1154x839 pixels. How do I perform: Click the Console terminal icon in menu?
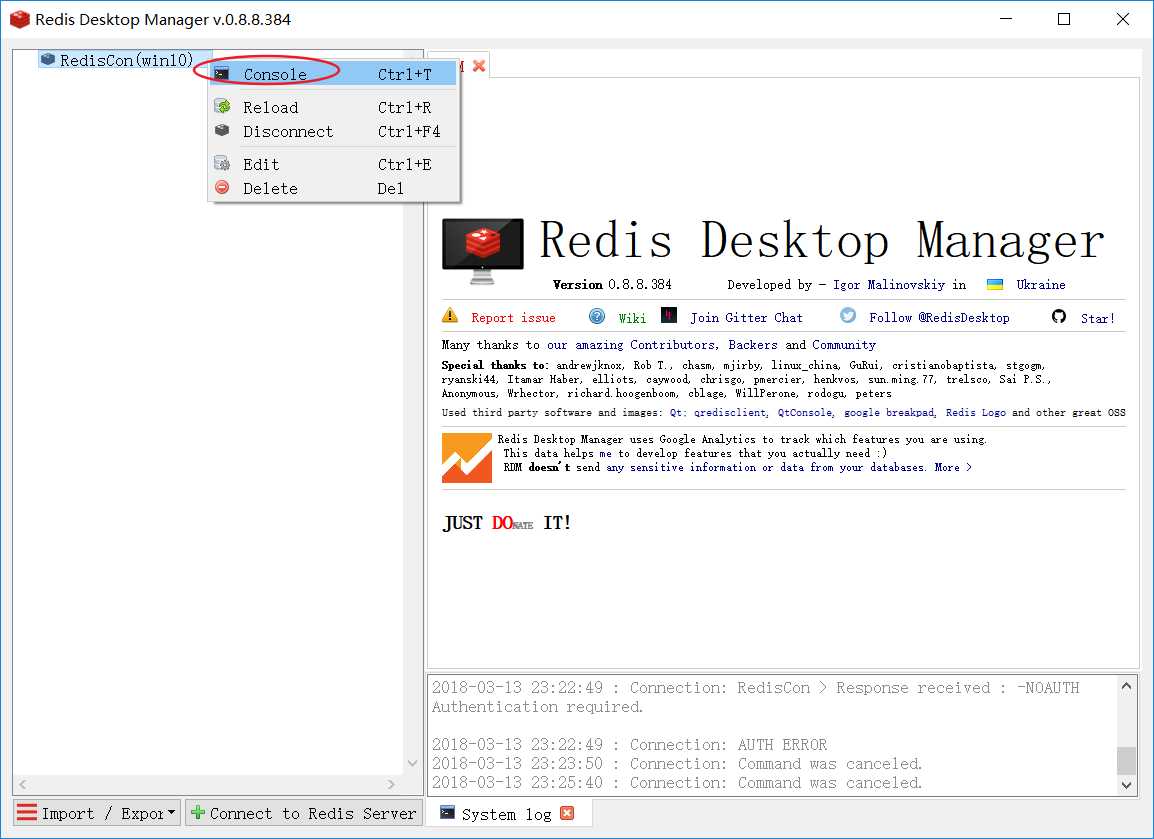pos(222,74)
